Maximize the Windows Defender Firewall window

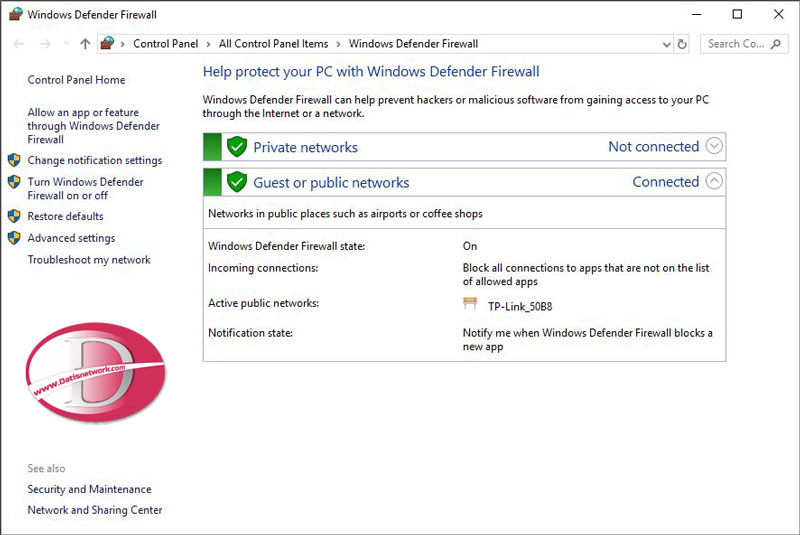click(x=737, y=14)
